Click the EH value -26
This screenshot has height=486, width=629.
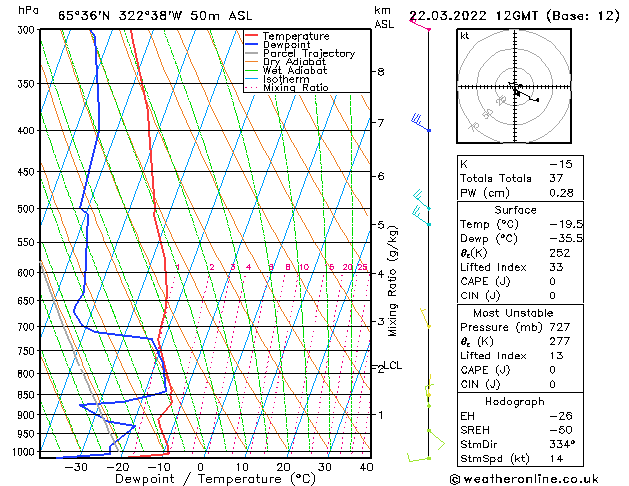click(x=561, y=416)
